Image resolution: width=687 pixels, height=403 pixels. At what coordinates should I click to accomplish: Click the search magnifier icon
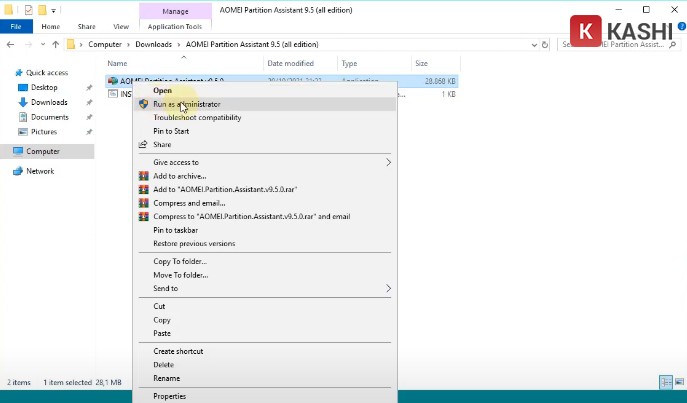tap(673, 45)
